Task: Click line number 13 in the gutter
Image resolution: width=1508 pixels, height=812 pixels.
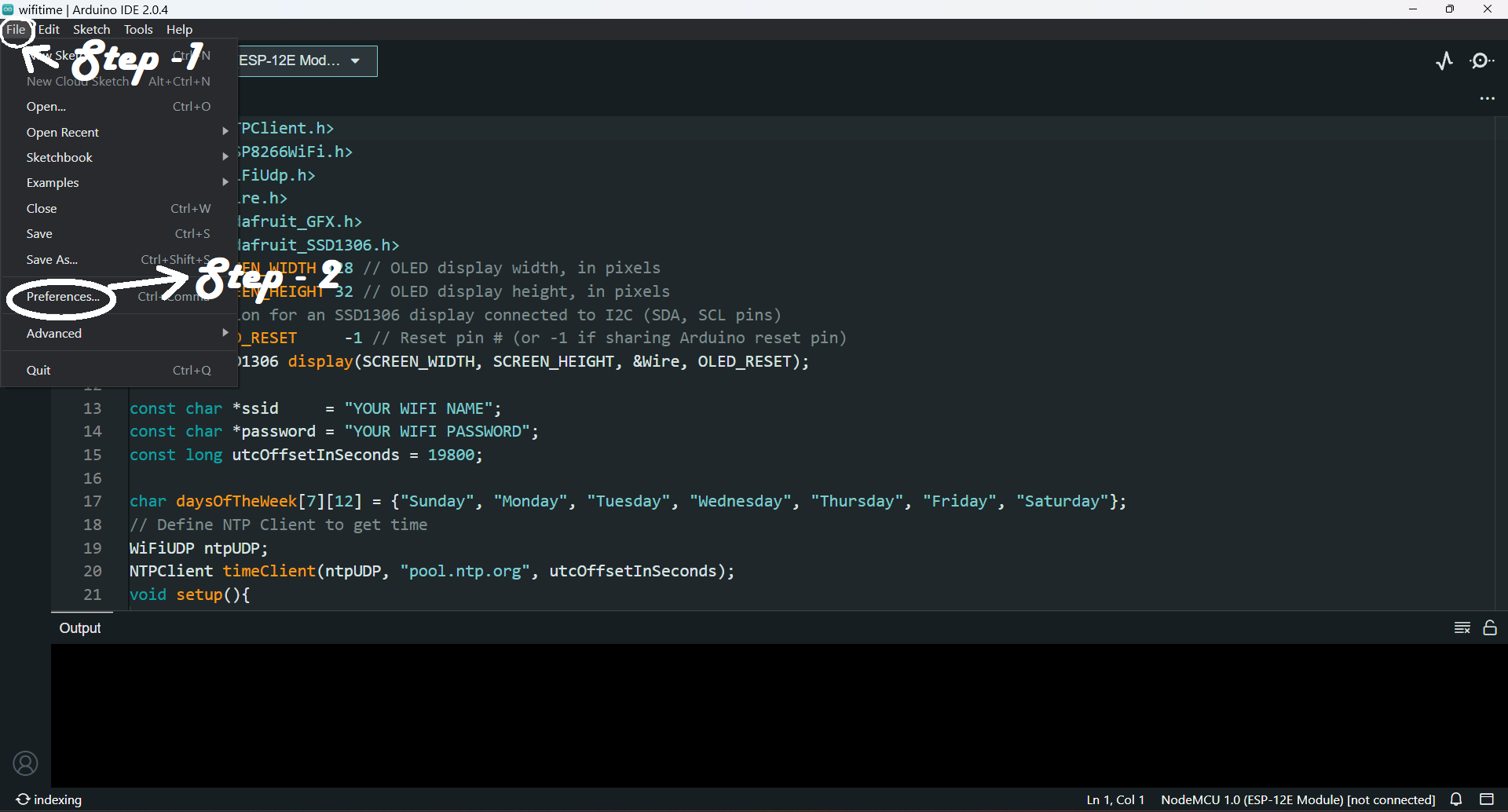Action: 93,408
